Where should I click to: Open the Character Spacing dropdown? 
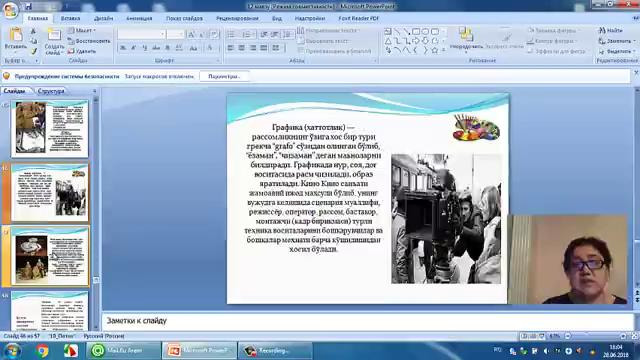coord(180,48)
